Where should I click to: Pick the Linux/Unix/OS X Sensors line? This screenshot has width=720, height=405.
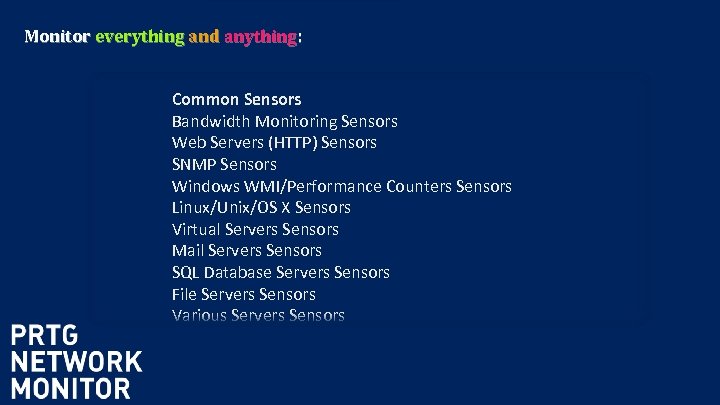click(261, 207)
